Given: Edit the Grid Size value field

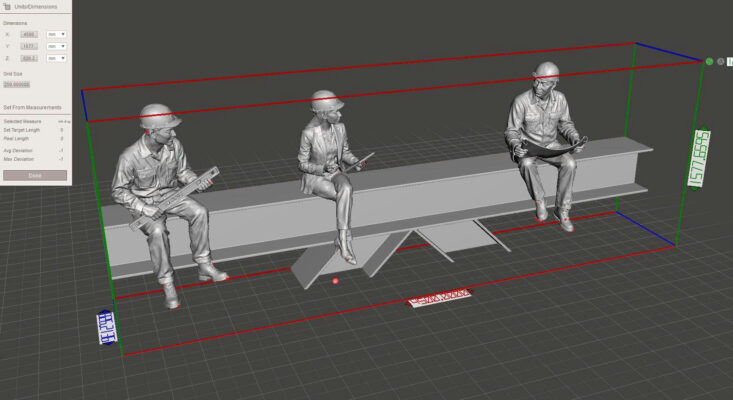Looking at the screenshot, I should (17, 85).
